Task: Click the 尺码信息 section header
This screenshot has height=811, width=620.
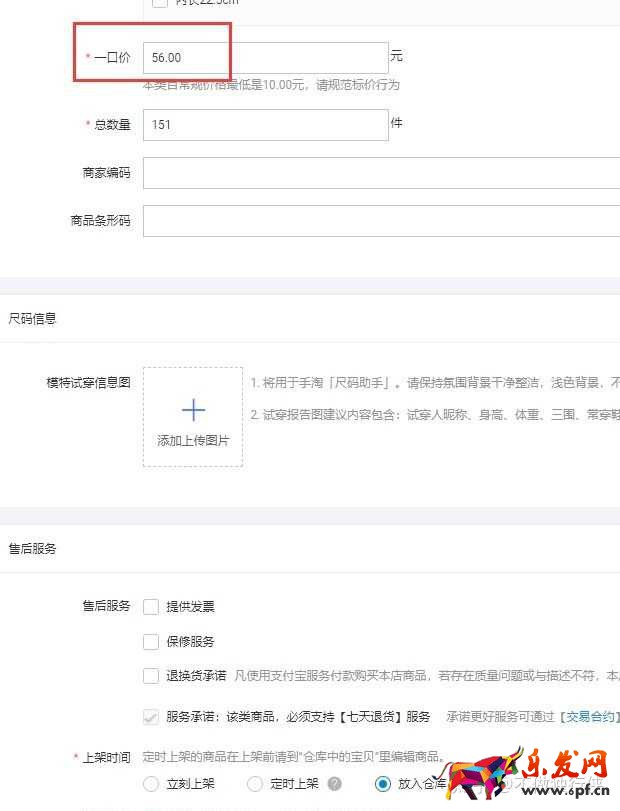Action: (x=33, y=319)
